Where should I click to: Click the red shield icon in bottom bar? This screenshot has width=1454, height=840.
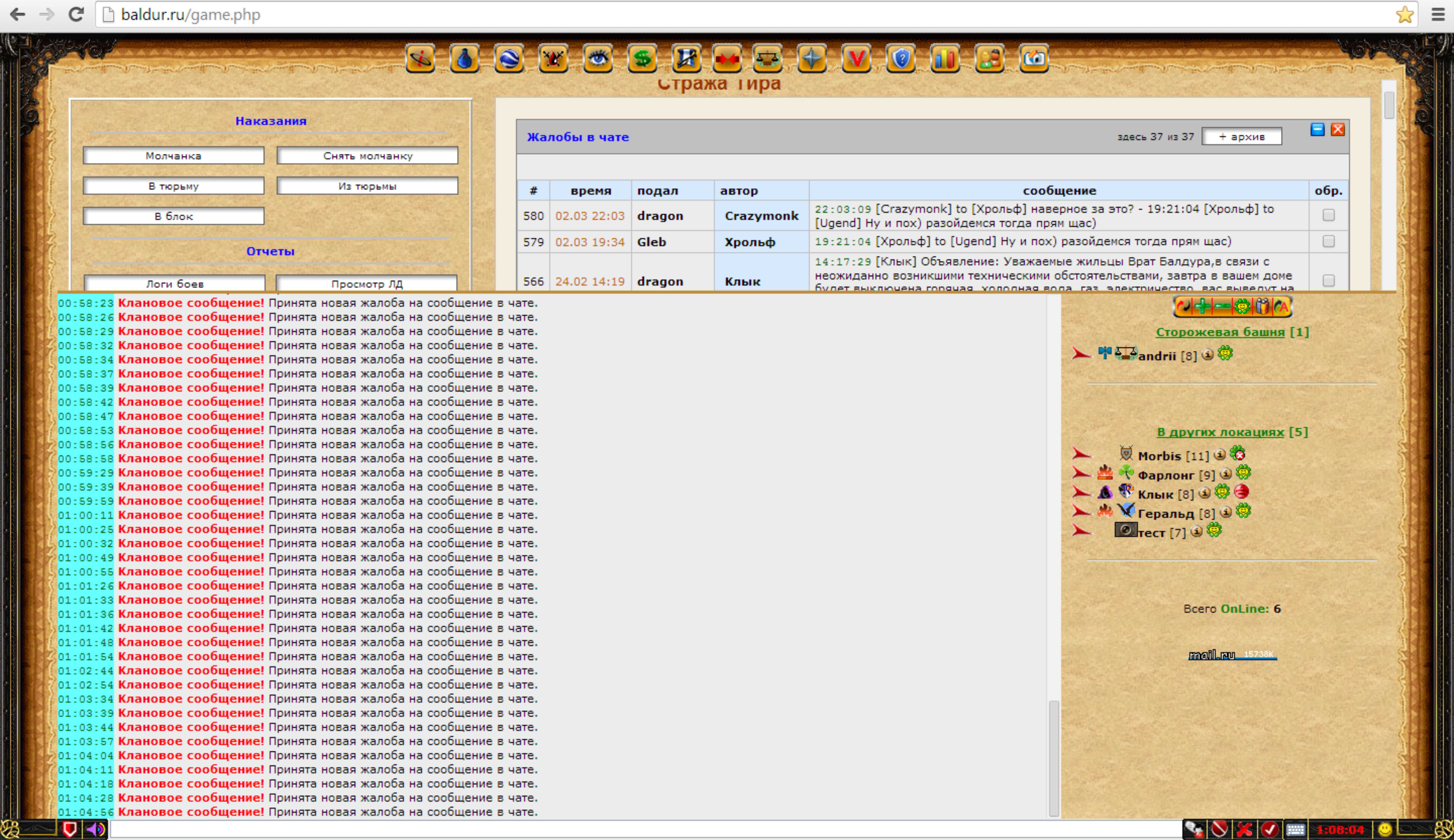pyautogui.click(x=70, y=830)
